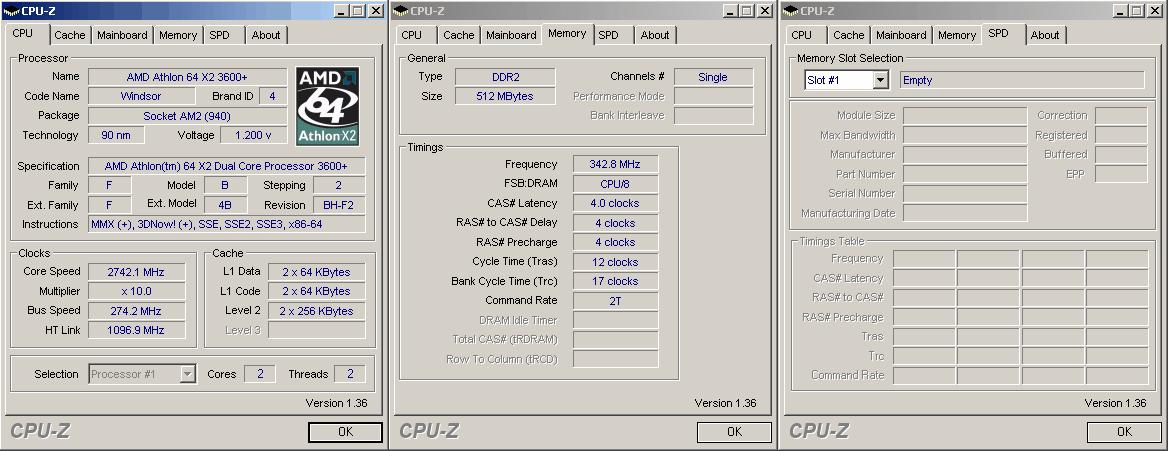The width and height of the screenshot is (1168, 451).
Task: Click OK in the Memory window
Action: point(734,432)
